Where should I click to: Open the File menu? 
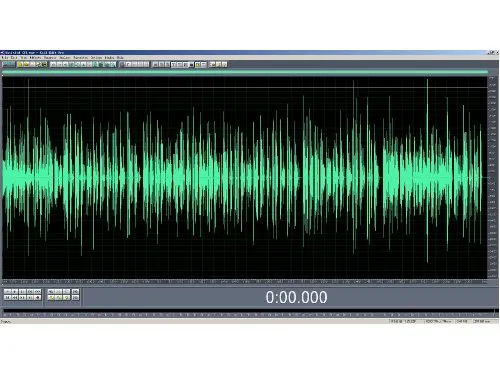(4, 58)
